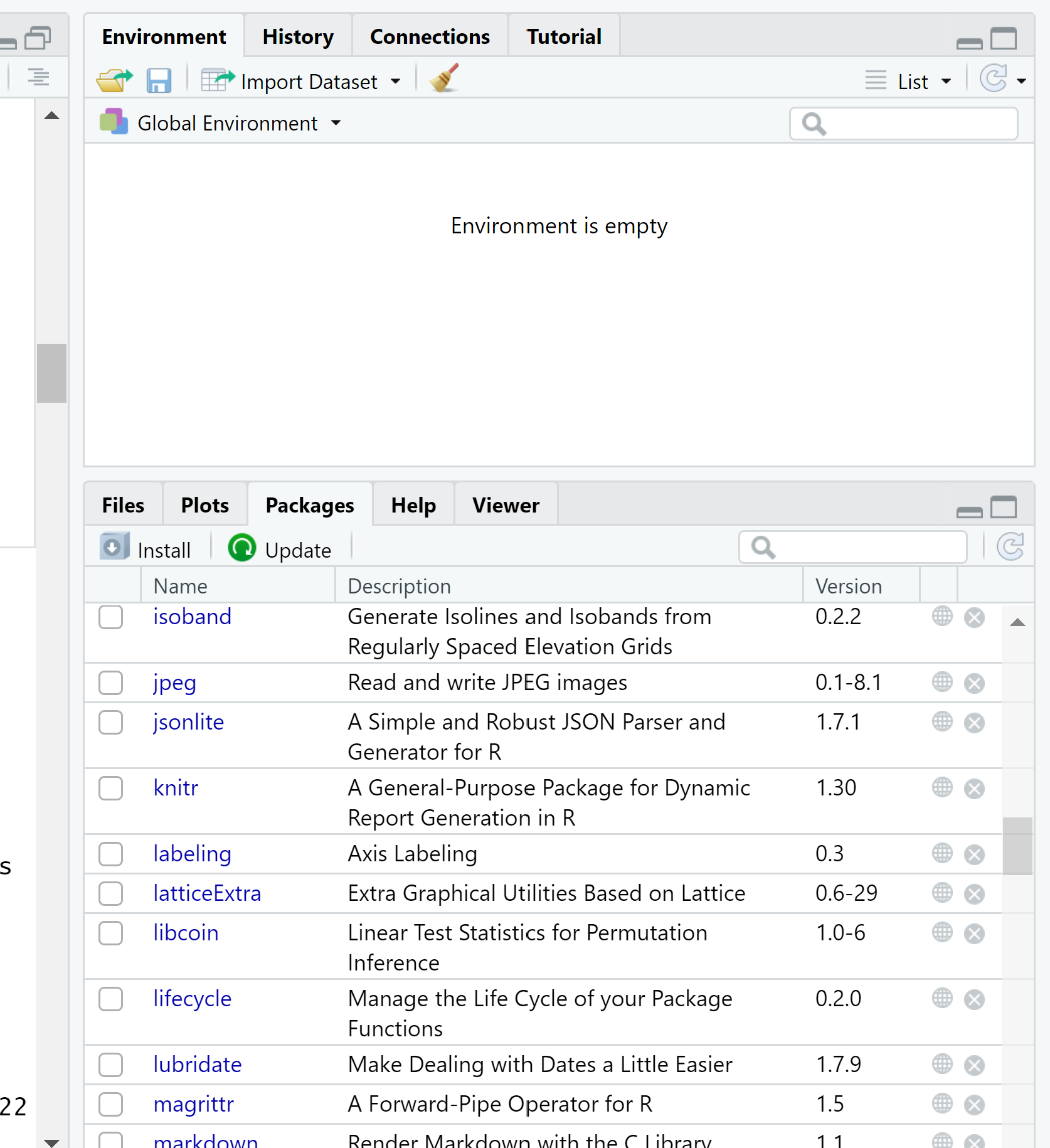
Task: Clear objects from workspace with the broom icon
Action: tap(444, 79)
